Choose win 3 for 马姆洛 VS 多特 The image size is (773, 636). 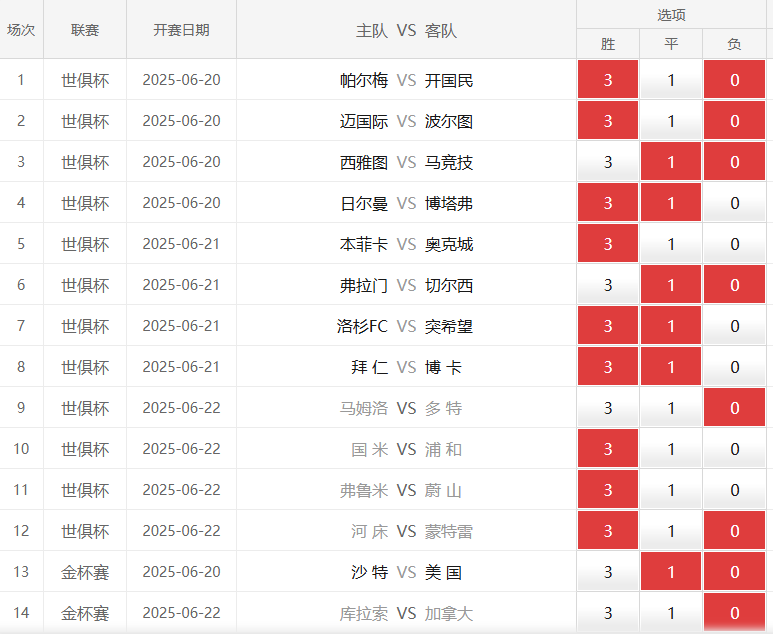[x=608, y=407]
